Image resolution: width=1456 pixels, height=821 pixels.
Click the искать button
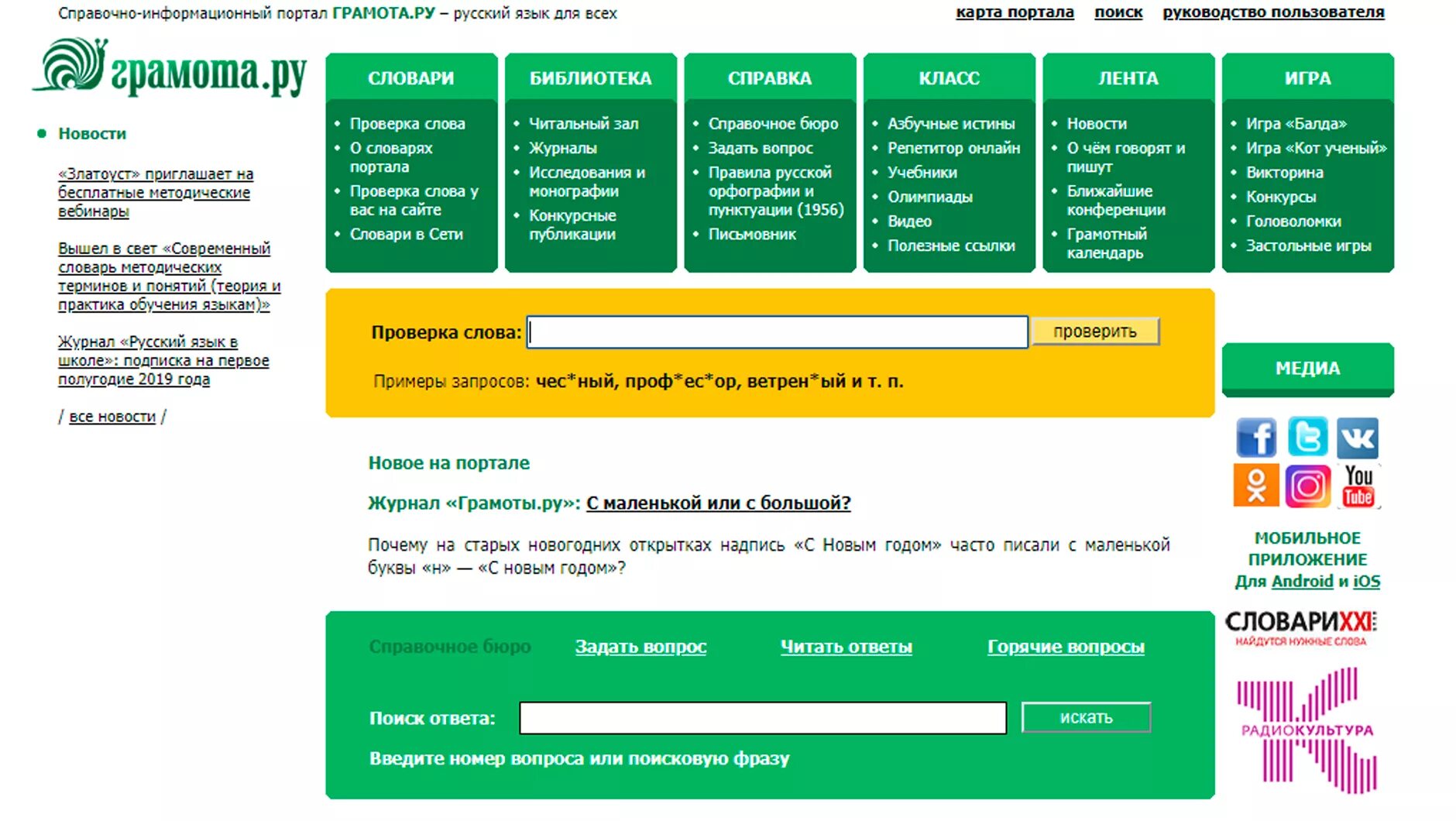pyautogui.click(x=1086, y=717)
